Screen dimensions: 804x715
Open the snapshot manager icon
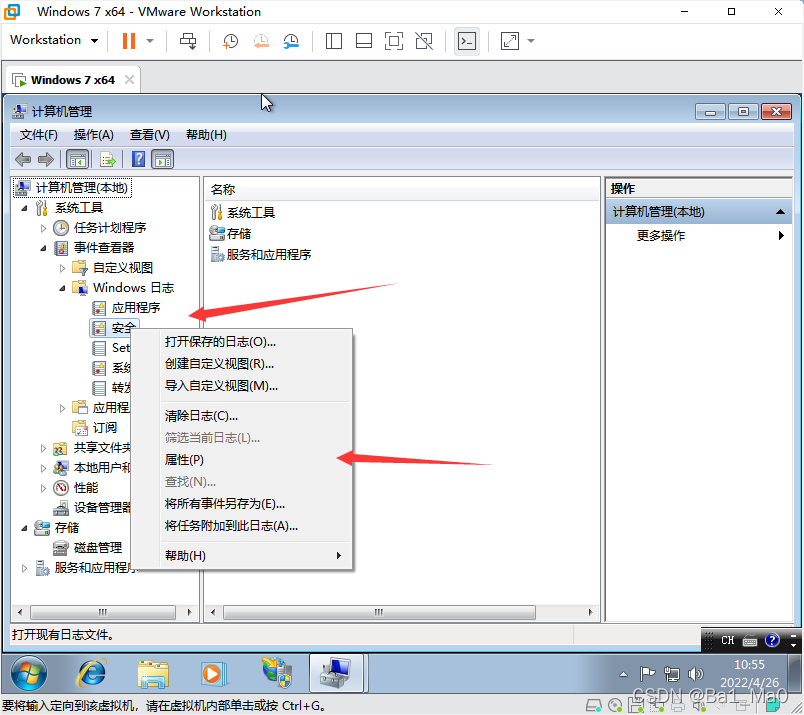(291, 41)
